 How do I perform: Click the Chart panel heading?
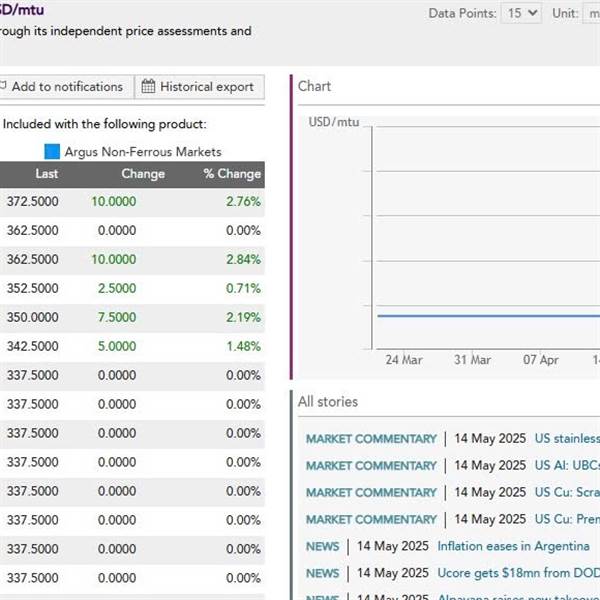pos(314,86)
